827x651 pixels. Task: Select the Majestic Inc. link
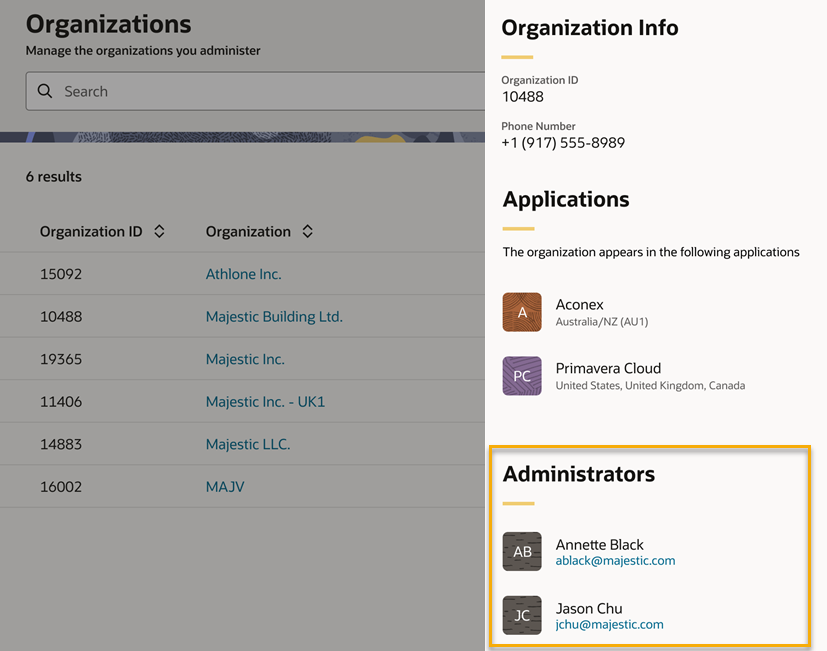click(245, 359)
